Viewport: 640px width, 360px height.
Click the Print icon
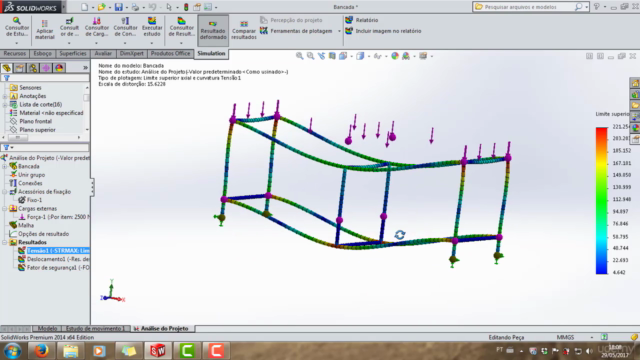click(x=135, y=7)
